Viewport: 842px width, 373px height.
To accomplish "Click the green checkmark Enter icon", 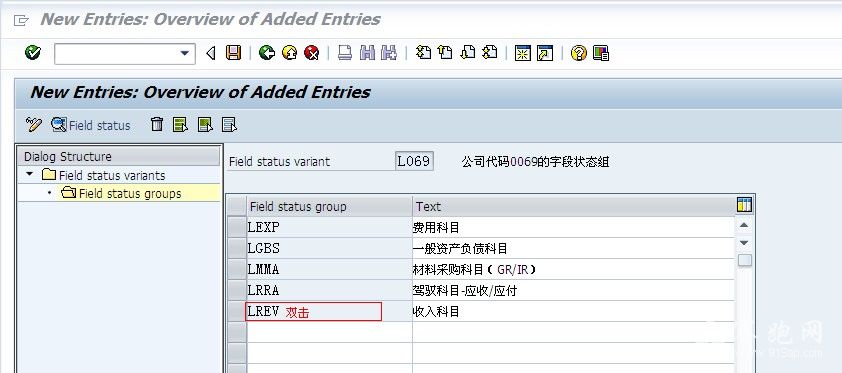I will pos(33,53).
